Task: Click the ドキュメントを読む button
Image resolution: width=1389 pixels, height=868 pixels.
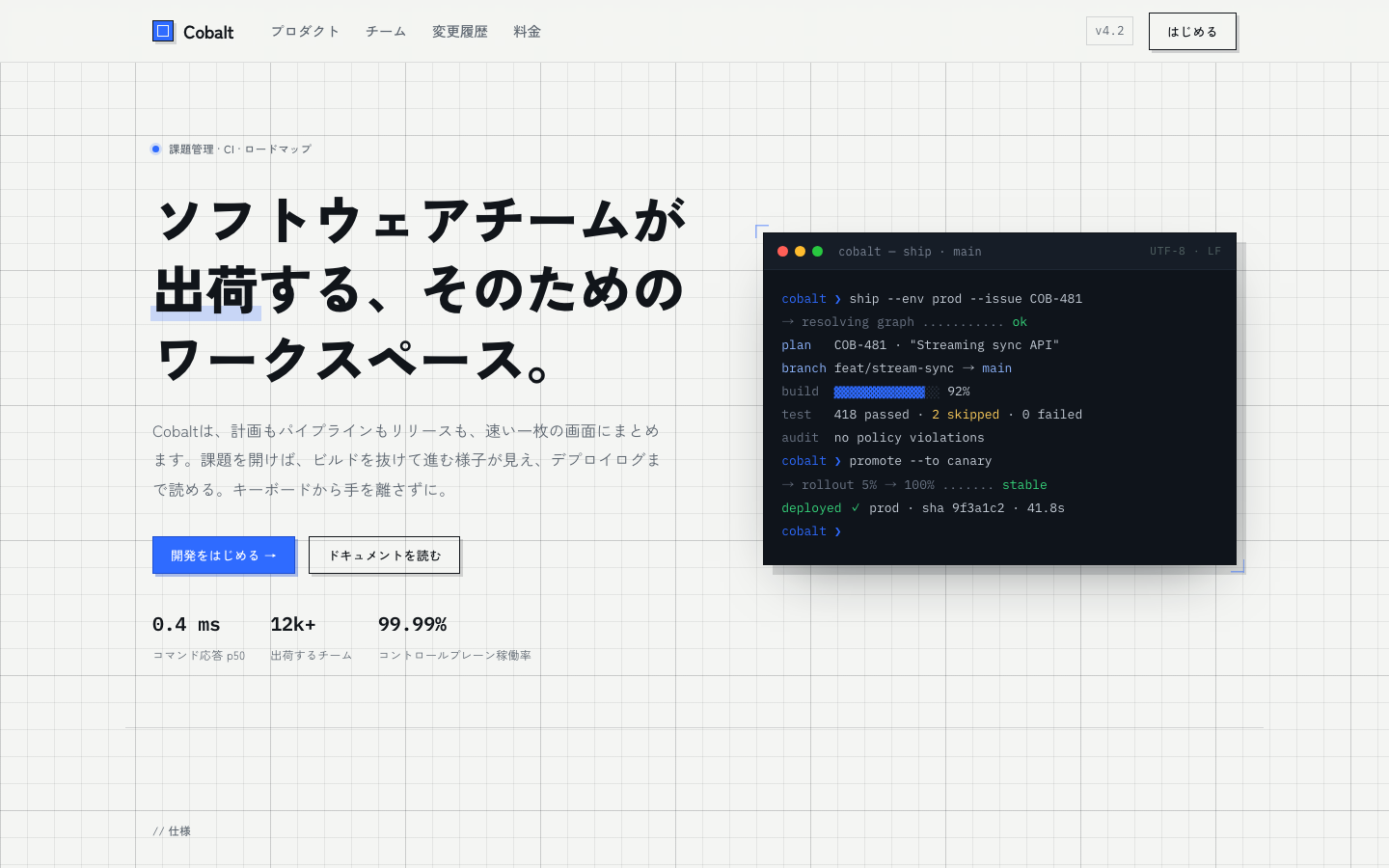Action: click(x=384, y=556)
